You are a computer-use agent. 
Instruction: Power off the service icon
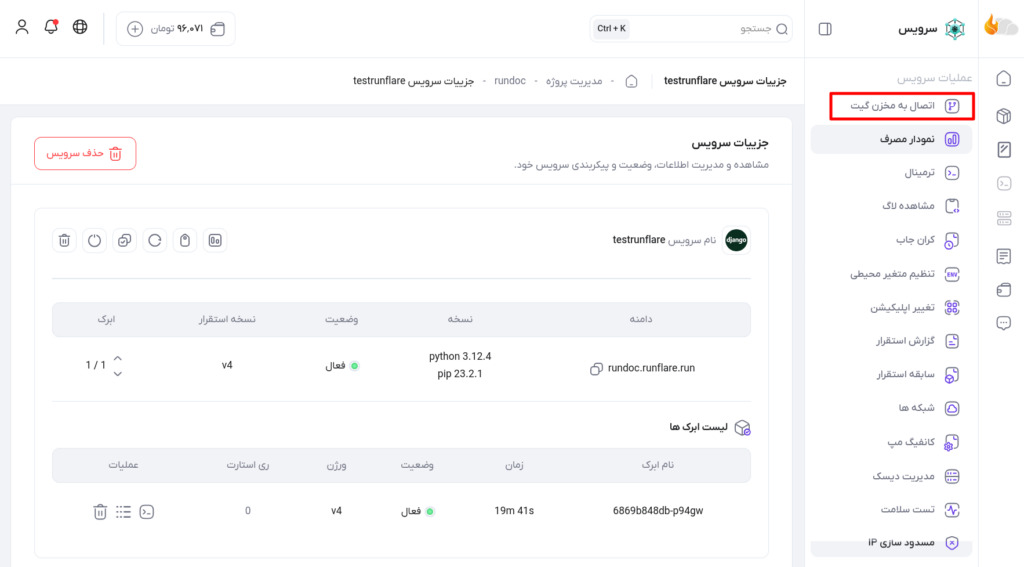click(x=95, y=240)
